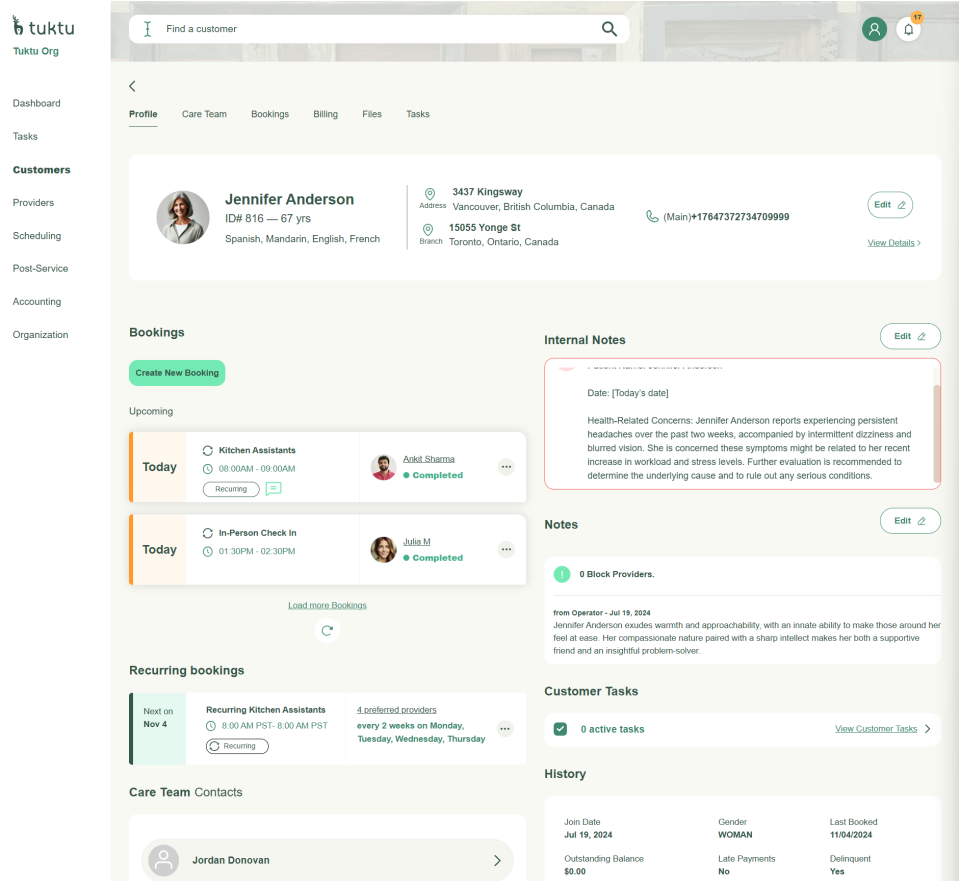
Task: Click the search magnifier icon
Action: click(x=609, y=29)
